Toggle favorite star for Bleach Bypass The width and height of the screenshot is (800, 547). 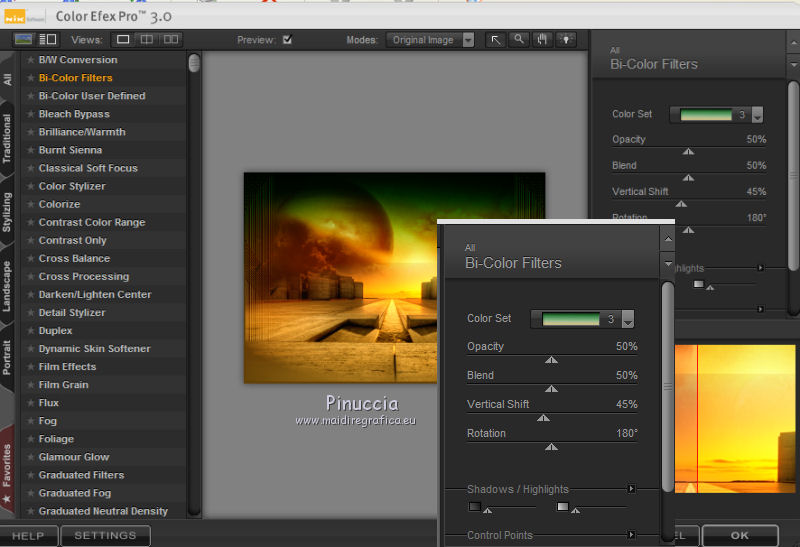(x=30, y=114)
